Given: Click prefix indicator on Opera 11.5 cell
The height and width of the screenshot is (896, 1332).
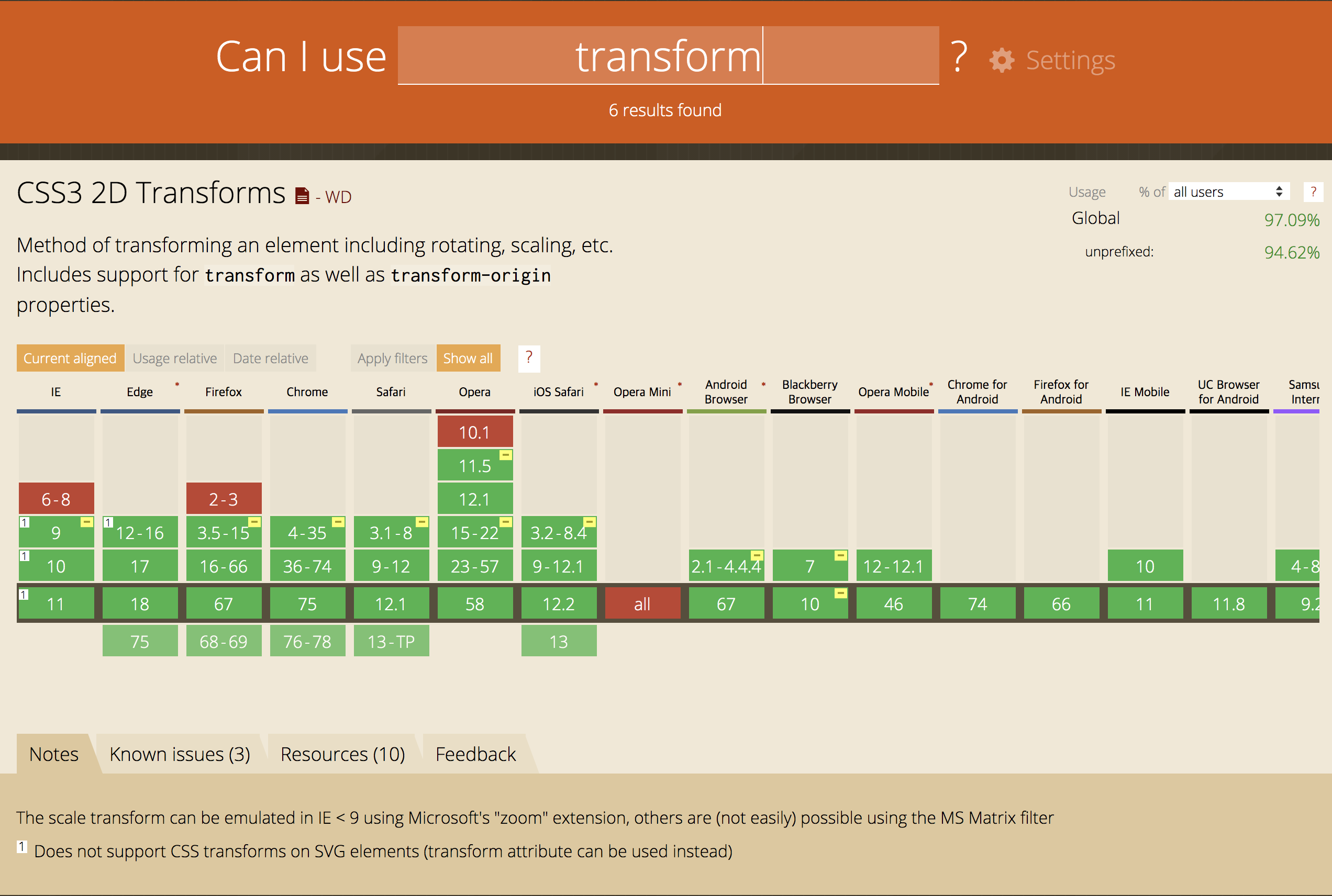Looking at the screenshot, I should (505, 455).
